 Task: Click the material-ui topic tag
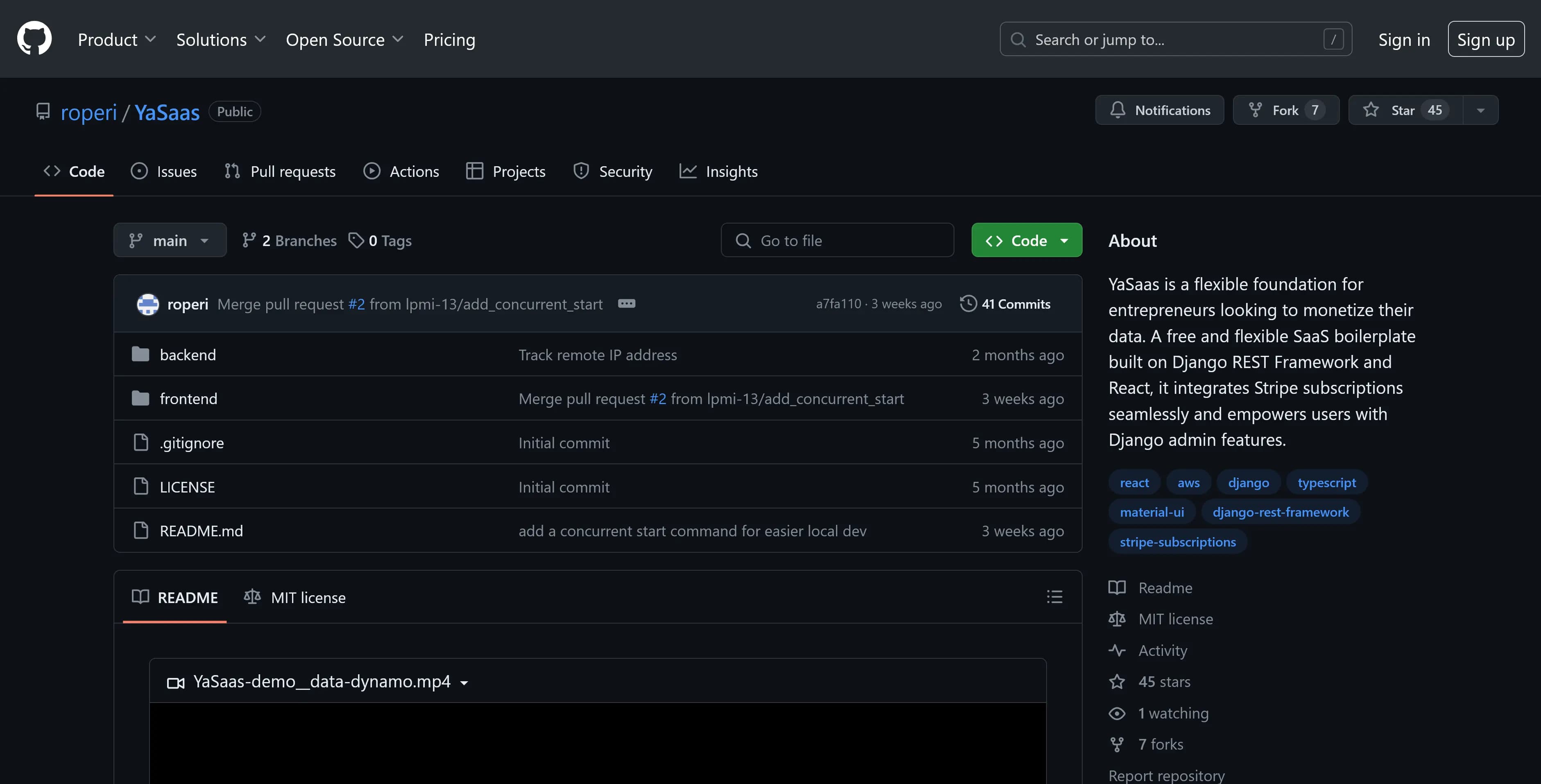1152,512
